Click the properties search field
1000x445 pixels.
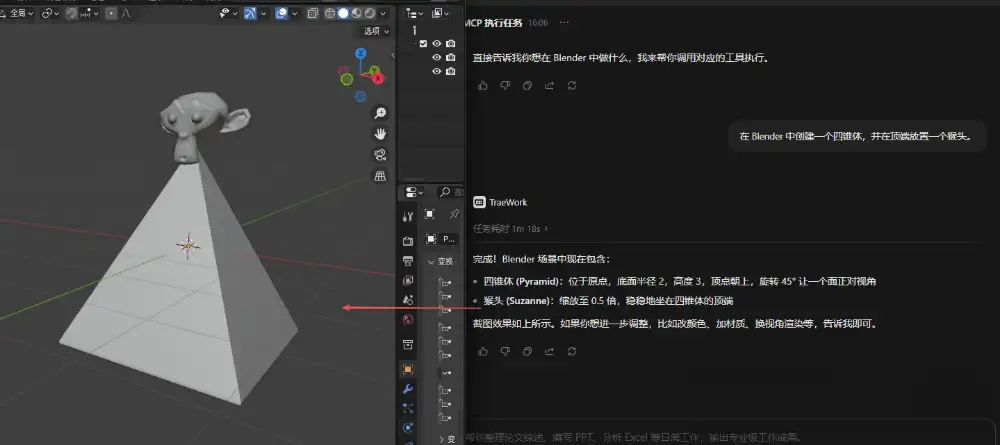(450, 193)
